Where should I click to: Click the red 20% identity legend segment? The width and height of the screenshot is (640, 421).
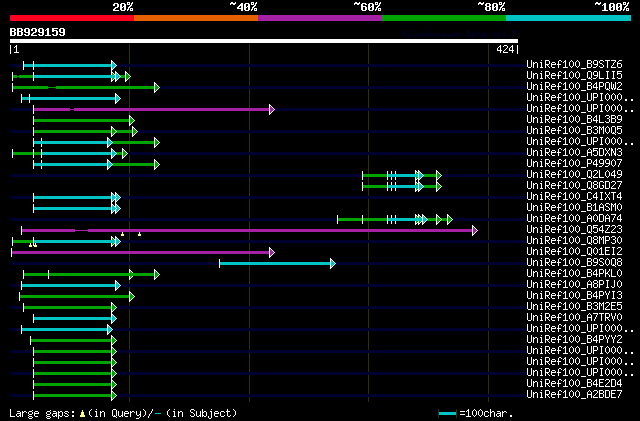coord(72,18)
